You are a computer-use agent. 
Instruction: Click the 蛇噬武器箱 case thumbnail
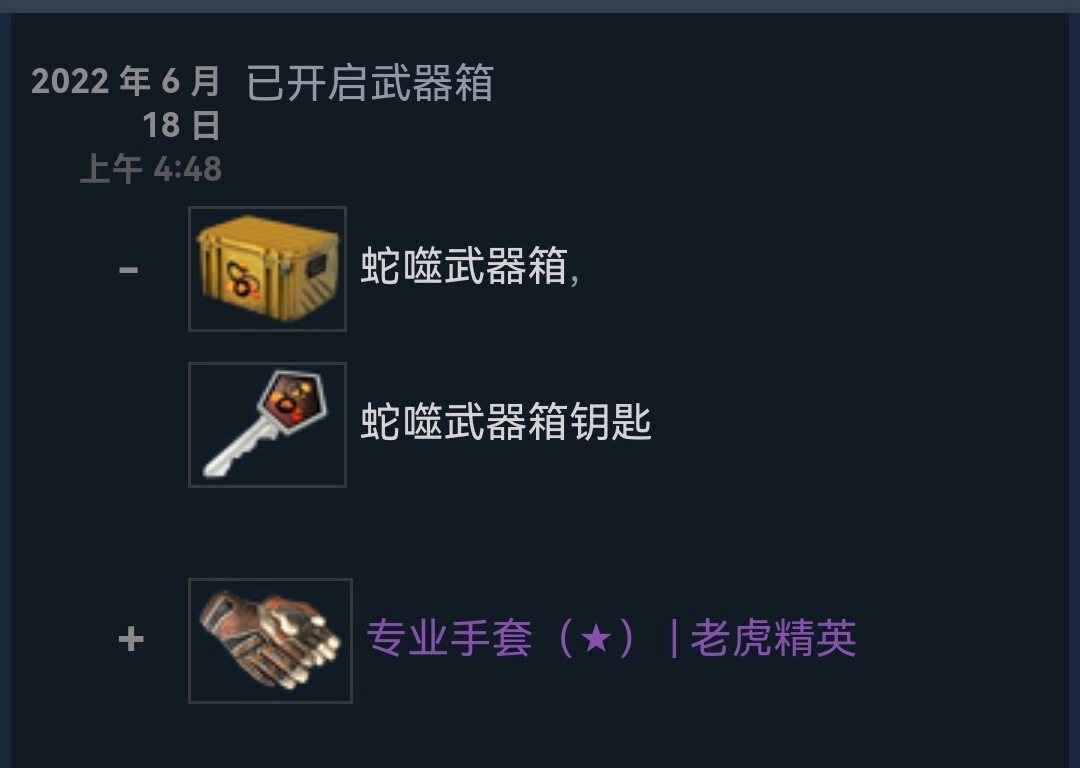267,269
